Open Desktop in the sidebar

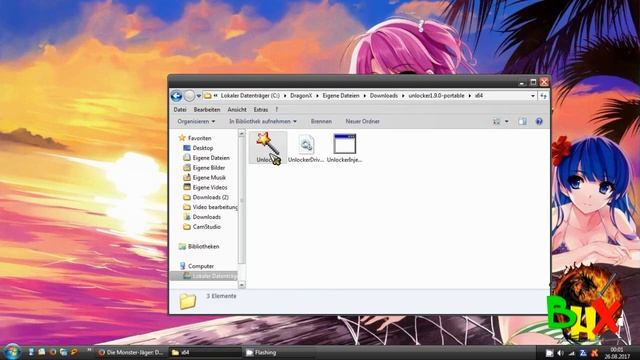198,148
